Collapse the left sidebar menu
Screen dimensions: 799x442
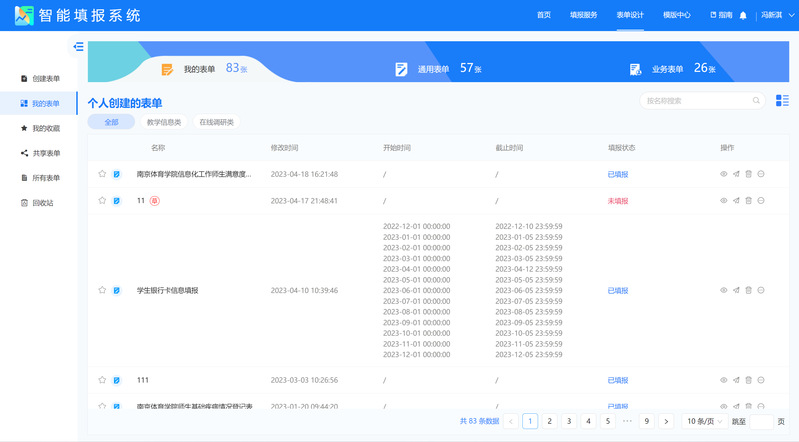[x=78, y=46]
